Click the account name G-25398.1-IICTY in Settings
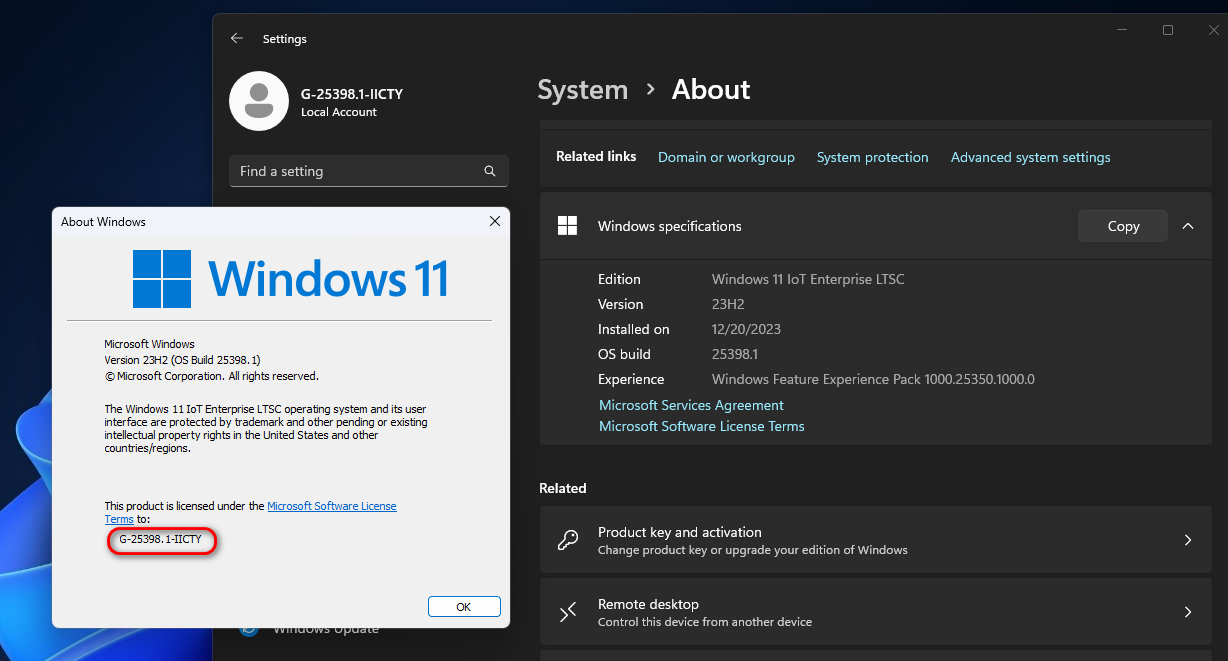Screen dimensions: 1228x661 tap(352, 94)
